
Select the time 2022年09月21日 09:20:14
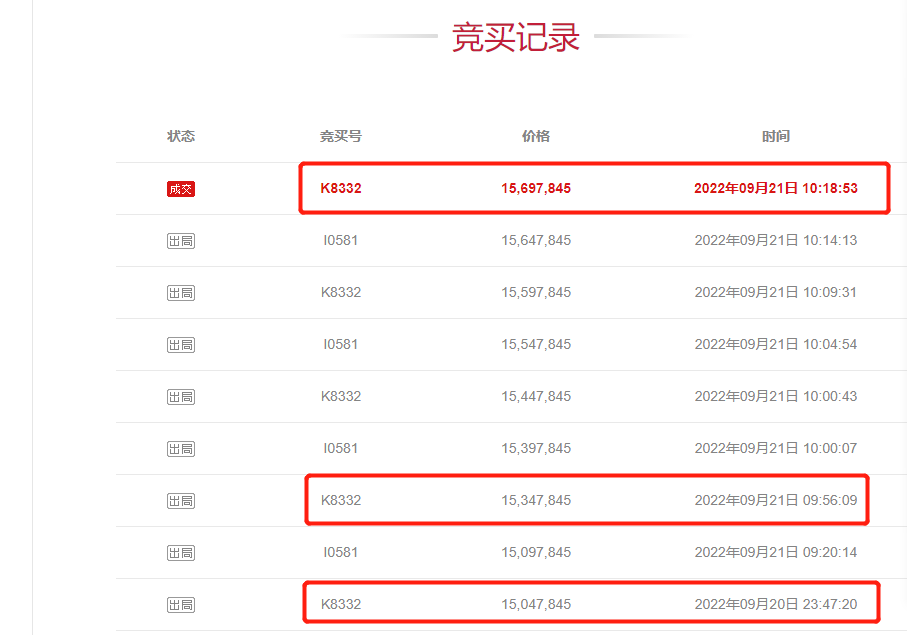click(776, 553)
